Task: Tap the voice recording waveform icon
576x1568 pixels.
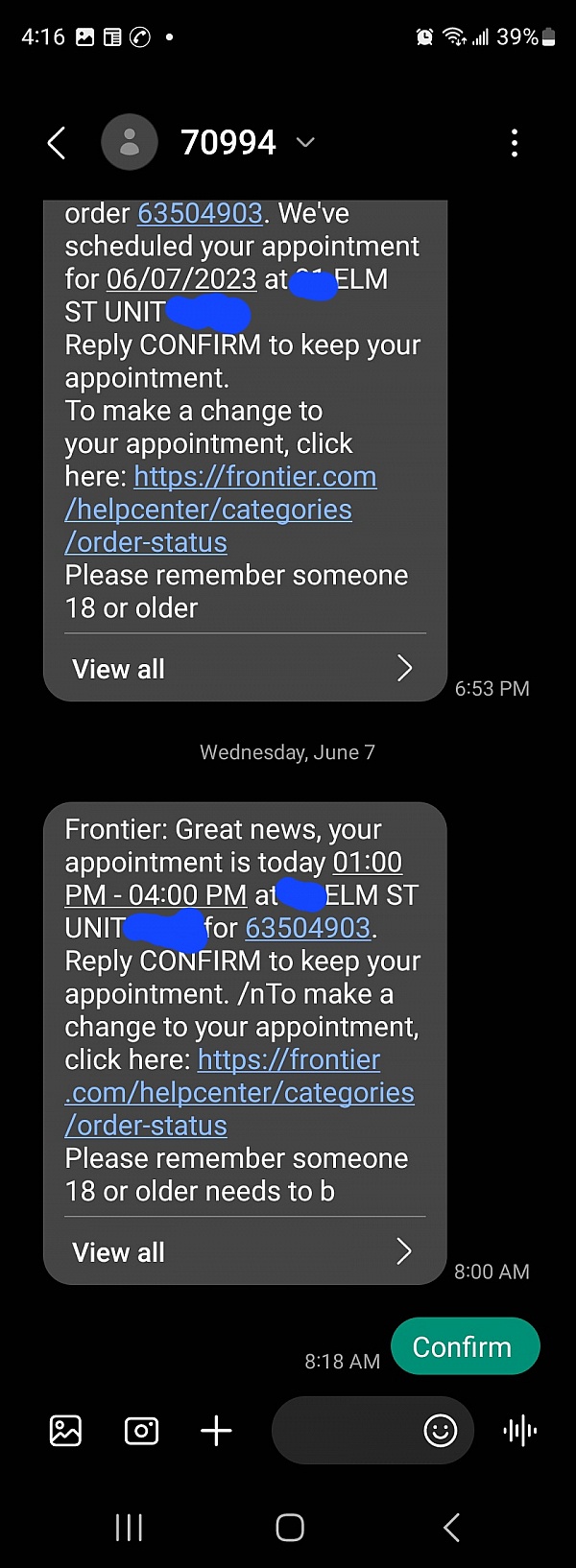Action: coord(520,1430)
